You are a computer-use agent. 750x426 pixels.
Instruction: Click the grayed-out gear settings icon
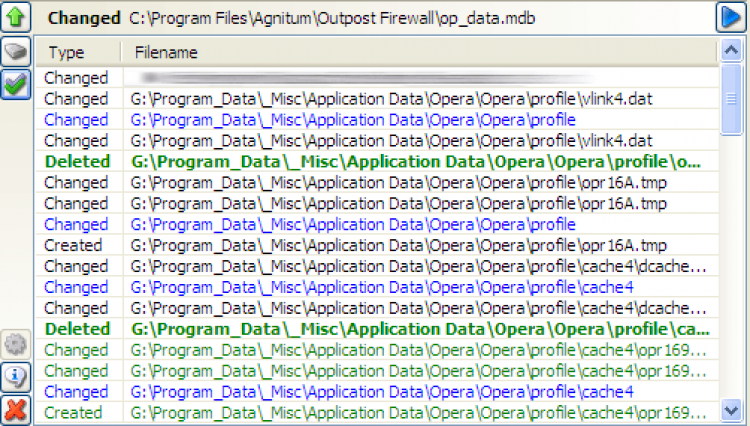tap(16, 344)
